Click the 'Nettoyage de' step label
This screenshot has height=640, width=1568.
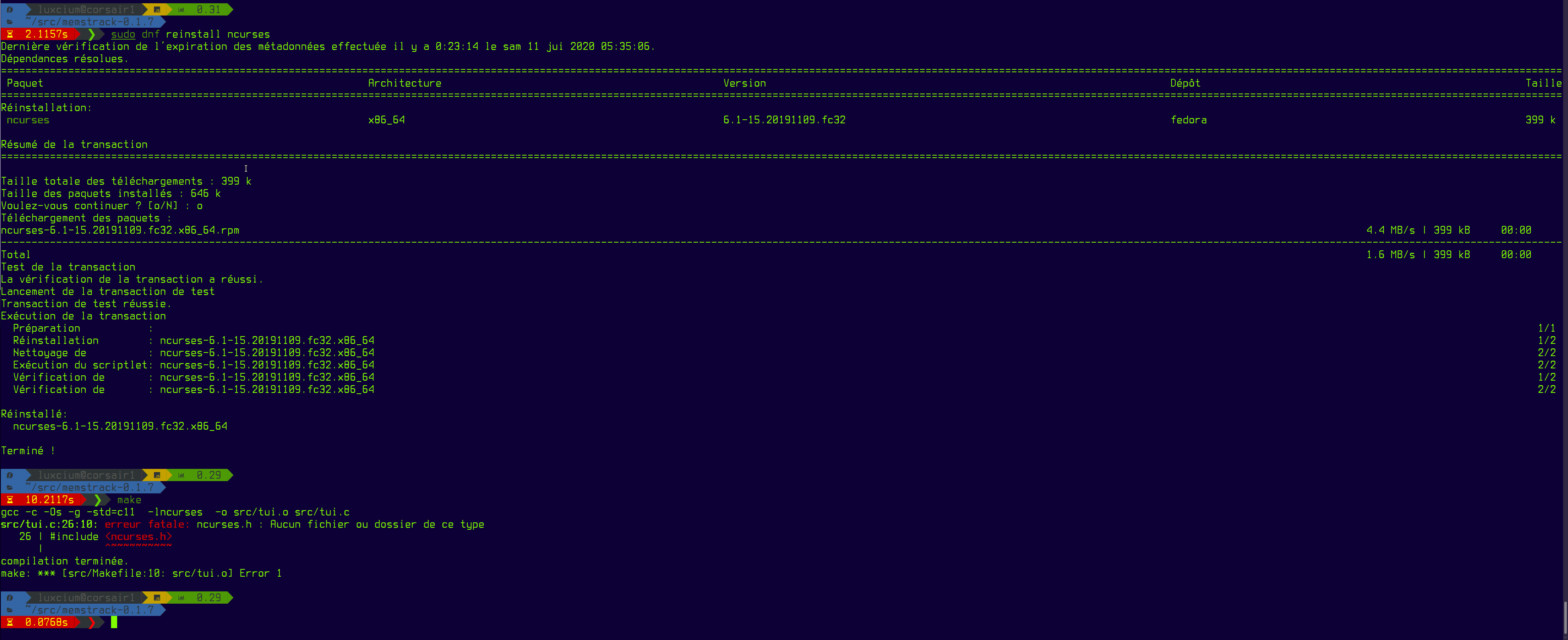(x=49, y=352)
